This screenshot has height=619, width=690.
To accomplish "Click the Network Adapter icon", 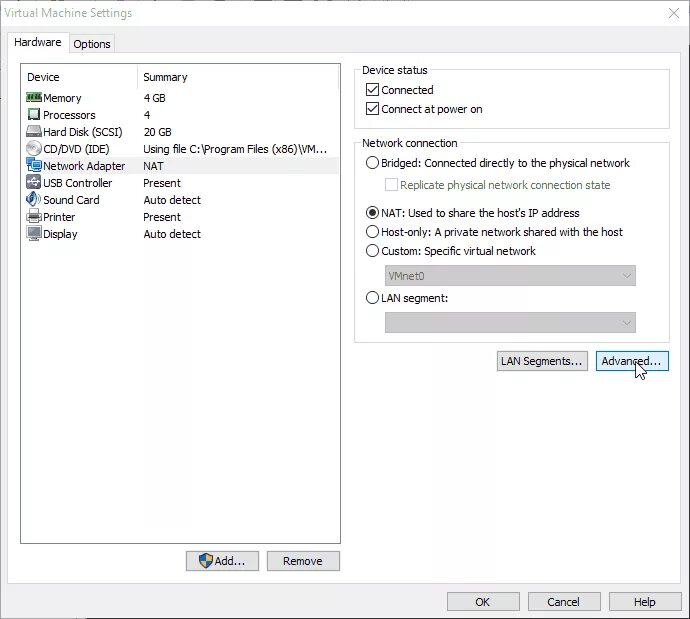I will point(34,165).
